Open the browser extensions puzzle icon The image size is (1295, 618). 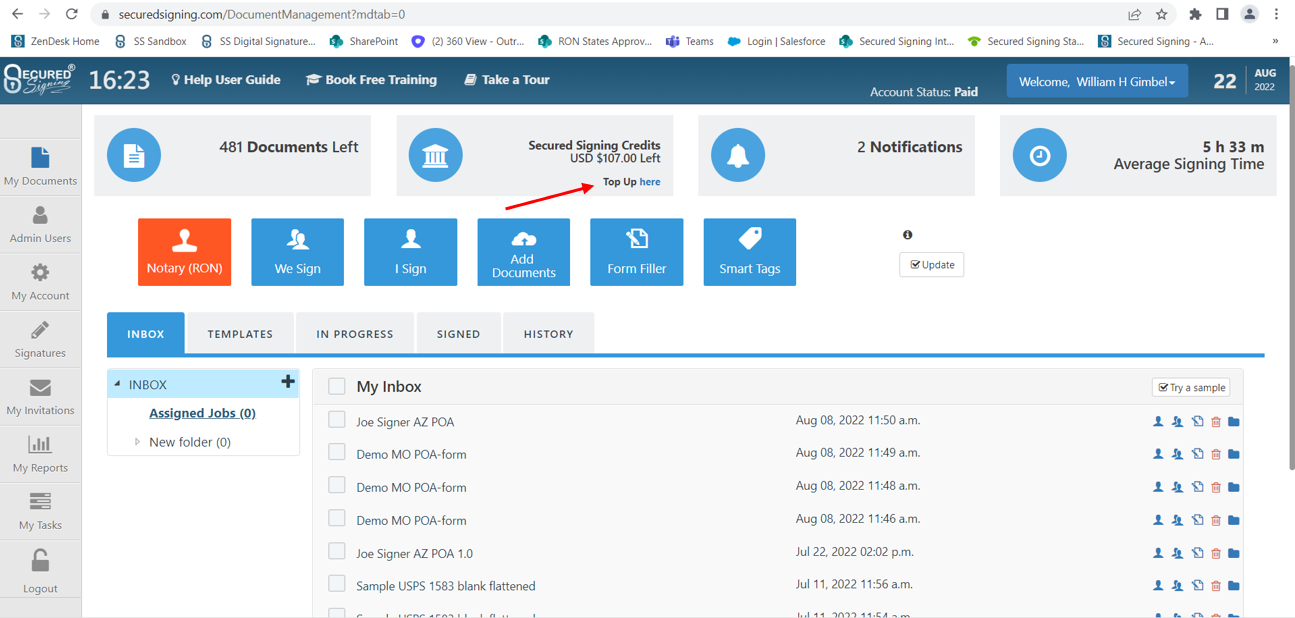pyautogui.click(x=1195, y=14)
